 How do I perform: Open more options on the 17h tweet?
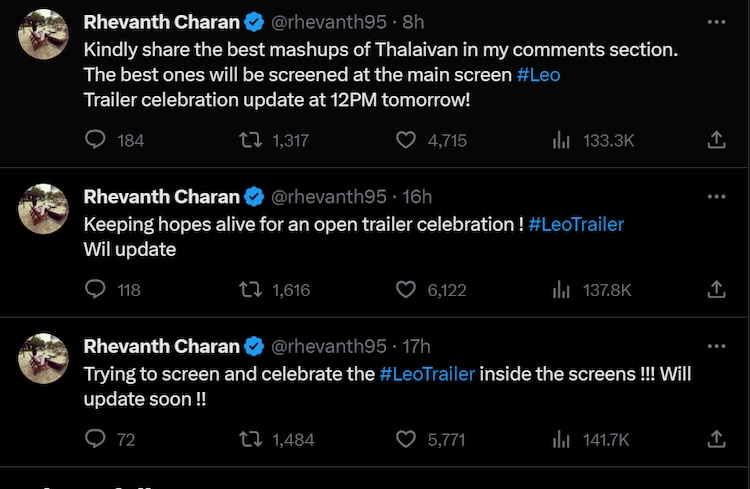tap(716, 346)
